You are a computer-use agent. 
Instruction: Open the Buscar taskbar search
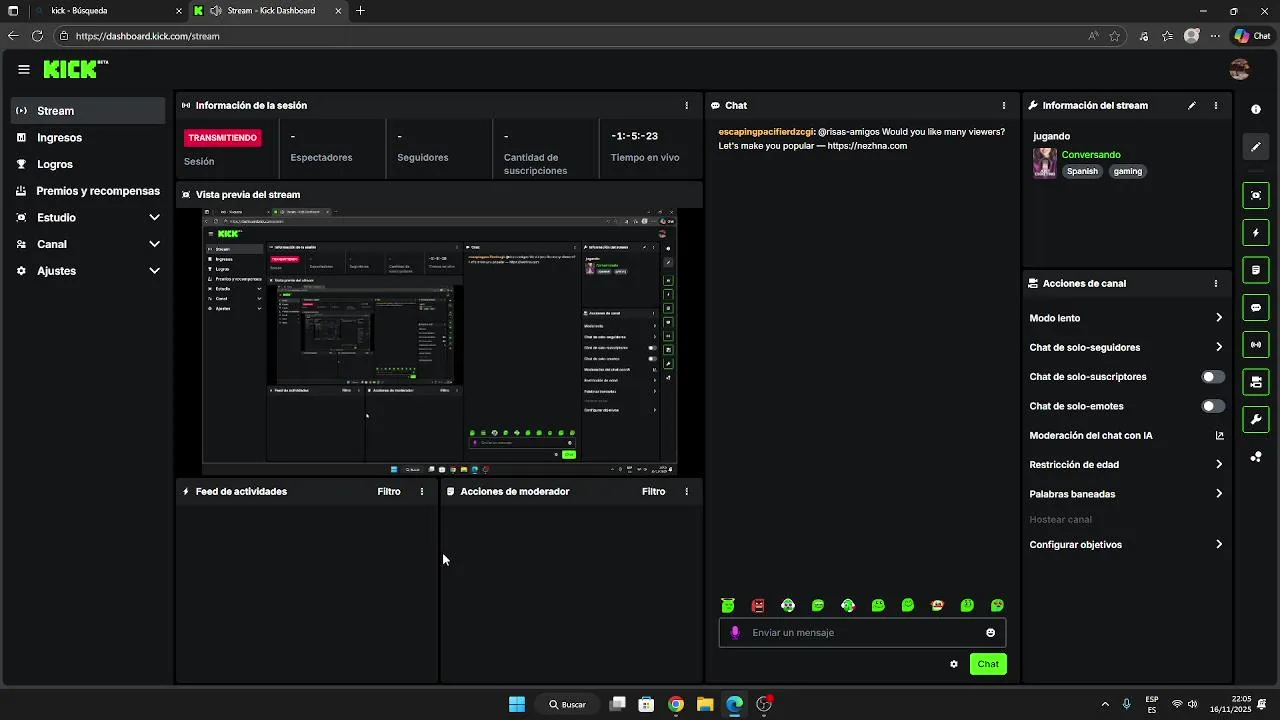tap(567, 704)
